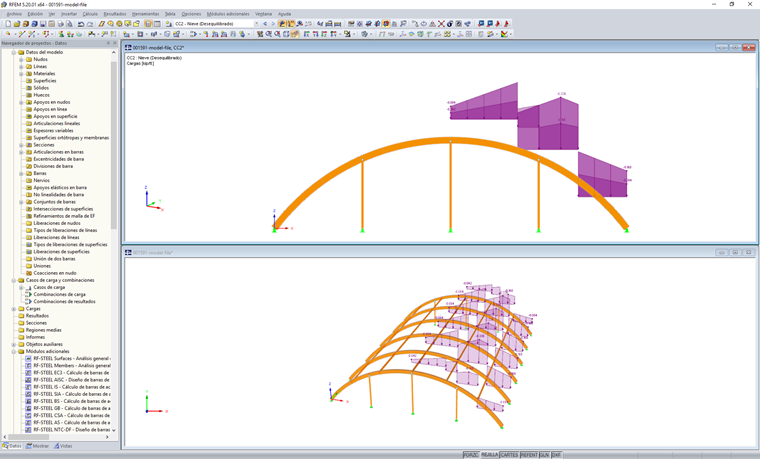Select Combinaciones de carga in navigator
Viewport: 760px width, 459px height.
tap(59, 294)
